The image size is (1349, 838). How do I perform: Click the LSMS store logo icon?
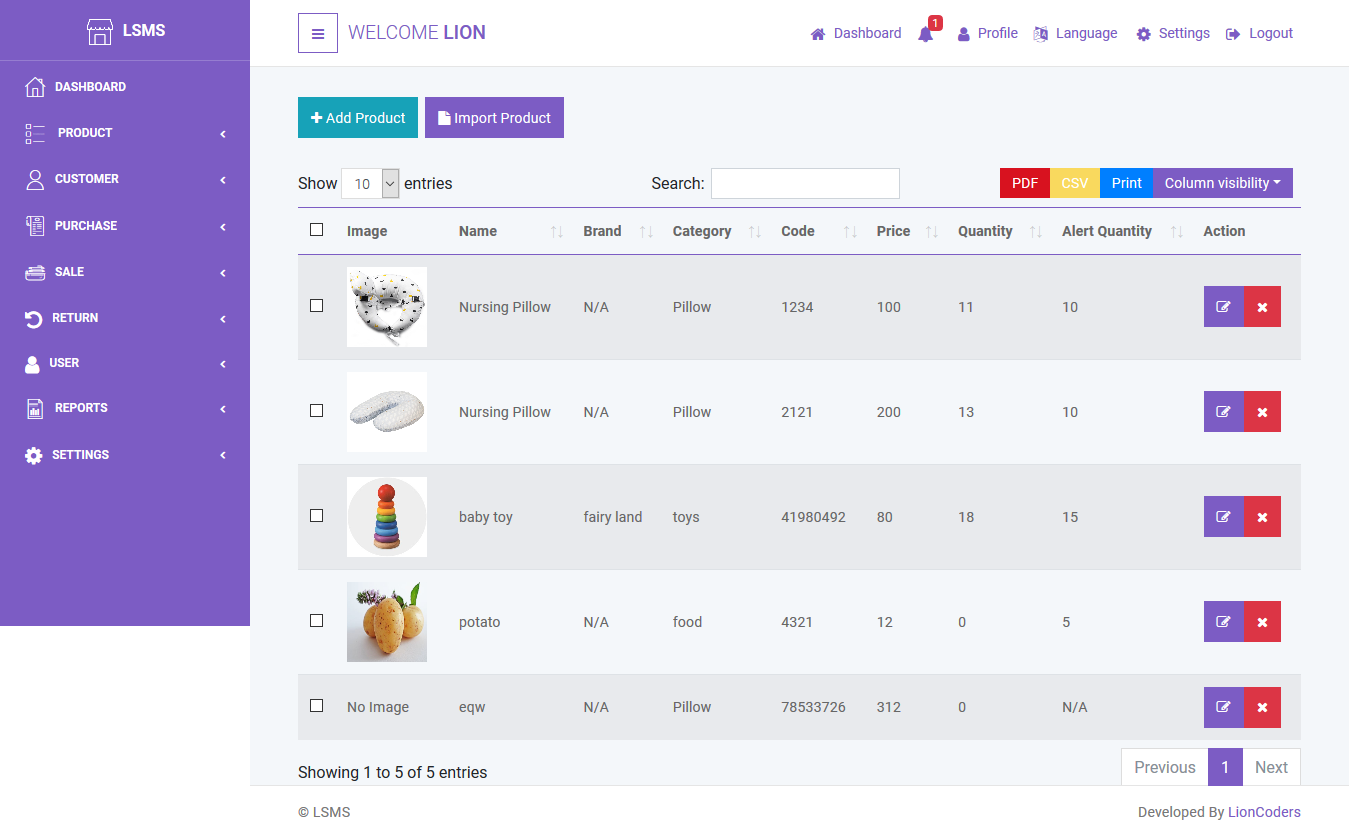100,32
